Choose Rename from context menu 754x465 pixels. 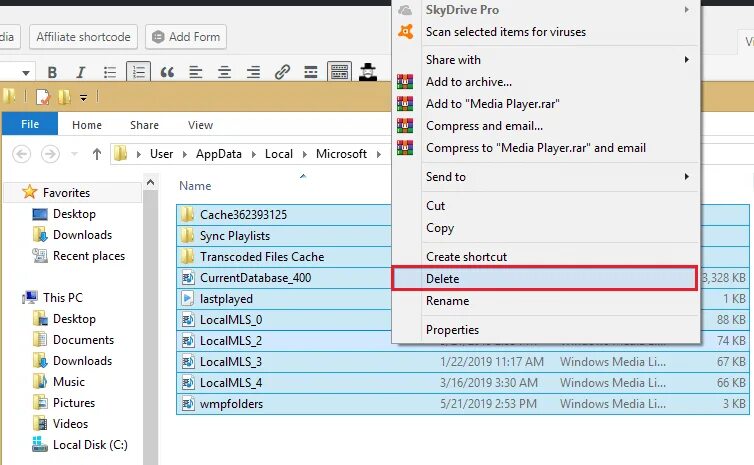click(x=545, y=301)
